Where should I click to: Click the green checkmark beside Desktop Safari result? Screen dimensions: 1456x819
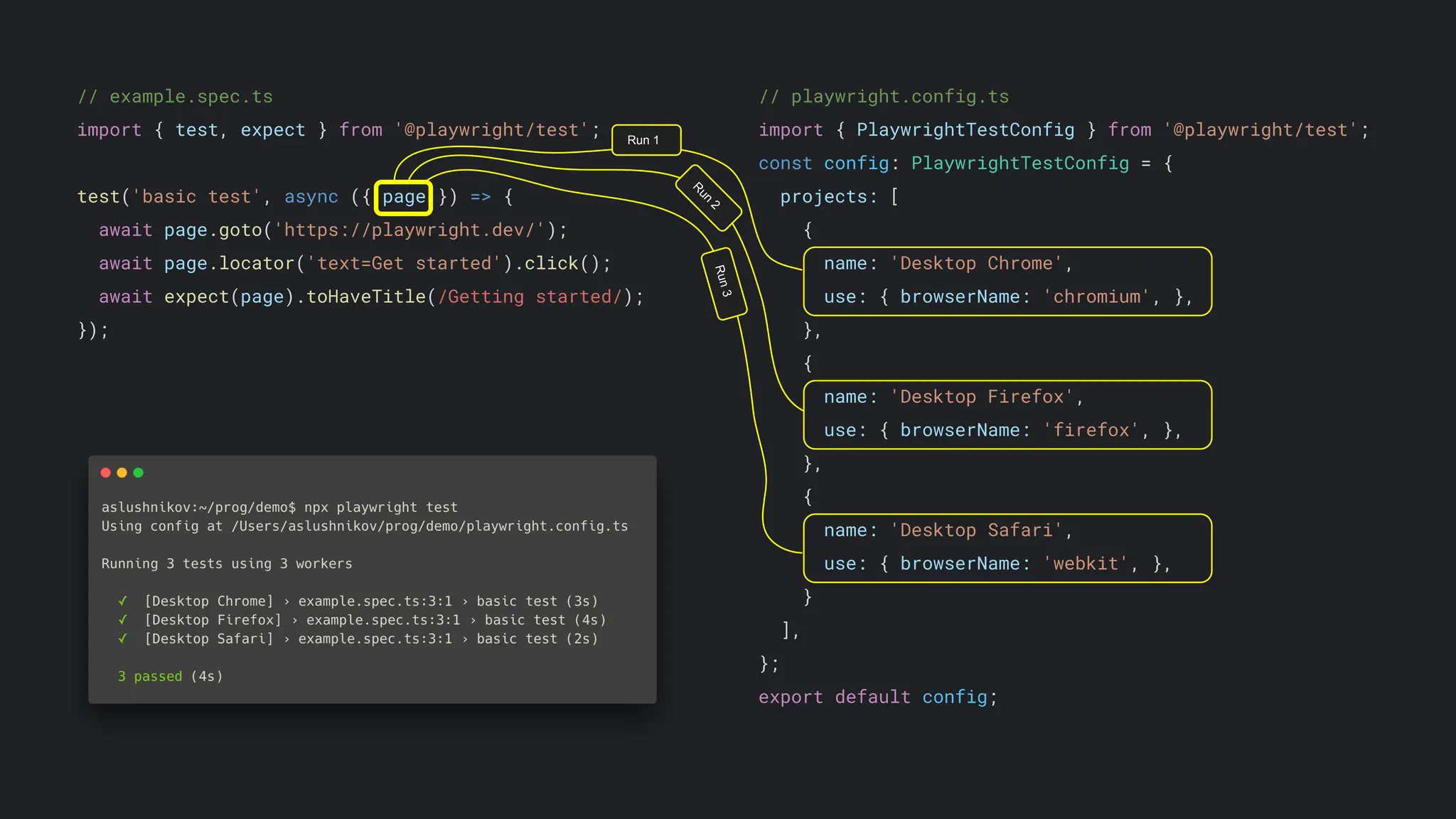point(123,638)
